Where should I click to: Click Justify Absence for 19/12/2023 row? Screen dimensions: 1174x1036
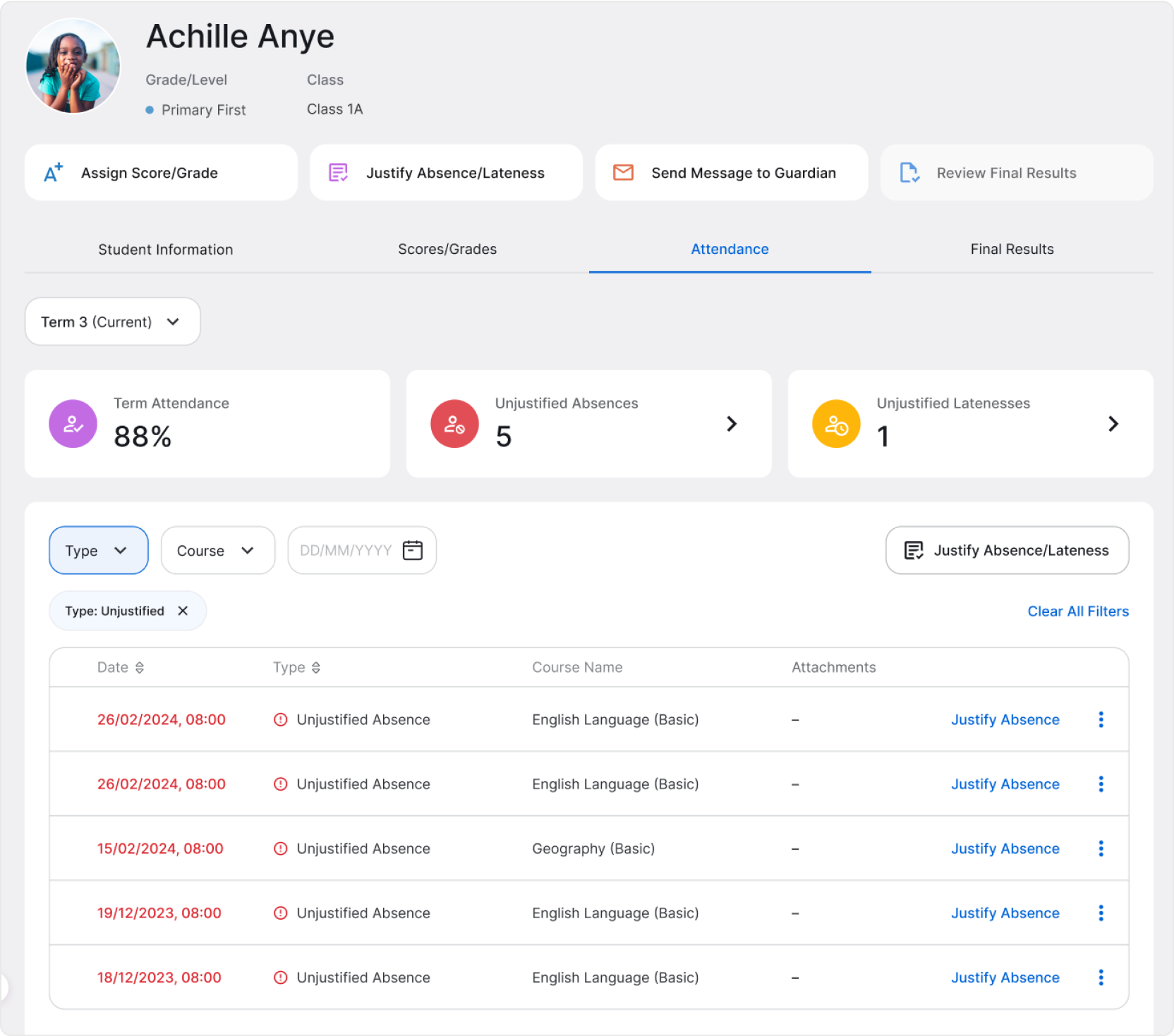coord(1005,913)
